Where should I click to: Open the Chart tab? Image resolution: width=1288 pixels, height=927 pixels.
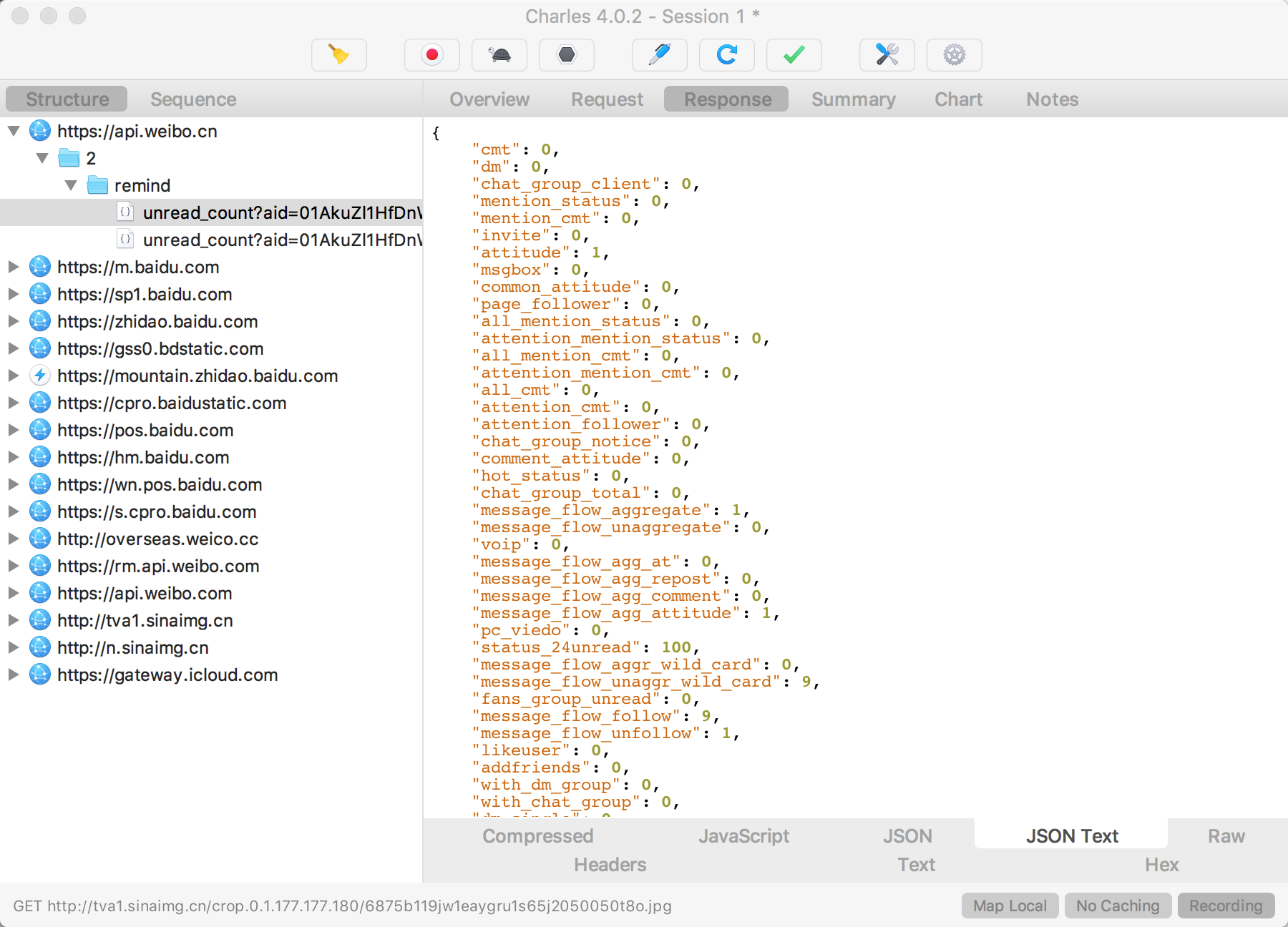tap(958, 99)
